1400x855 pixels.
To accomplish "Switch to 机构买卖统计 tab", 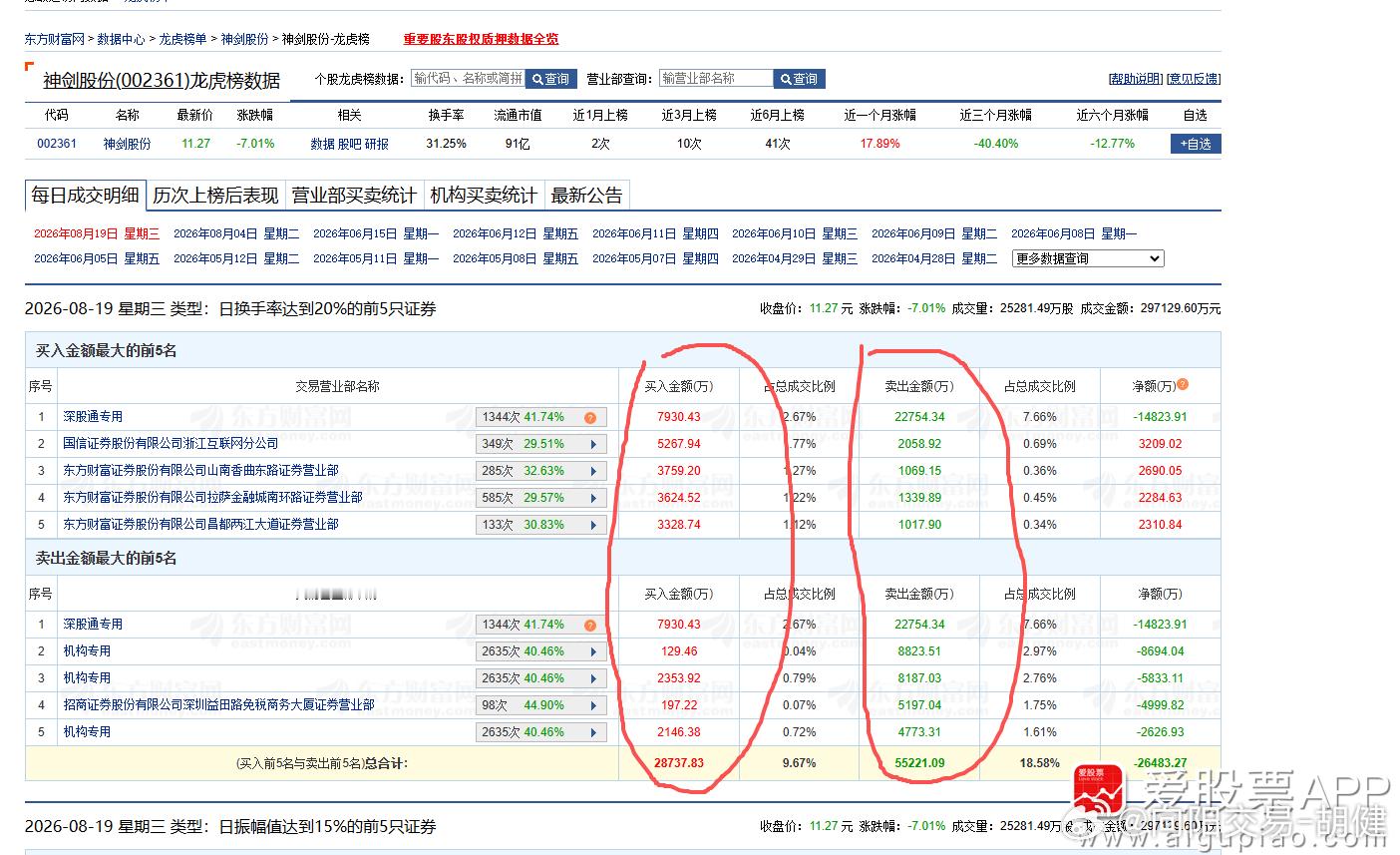I will point(484,196).
